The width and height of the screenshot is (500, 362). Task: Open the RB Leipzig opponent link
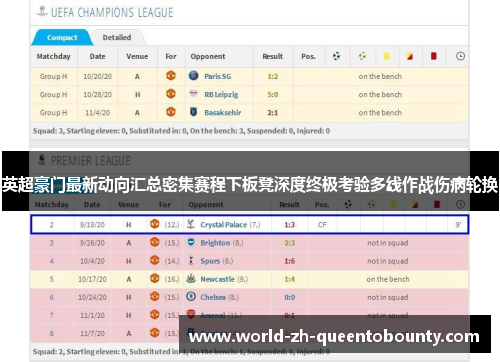[221, 95]
